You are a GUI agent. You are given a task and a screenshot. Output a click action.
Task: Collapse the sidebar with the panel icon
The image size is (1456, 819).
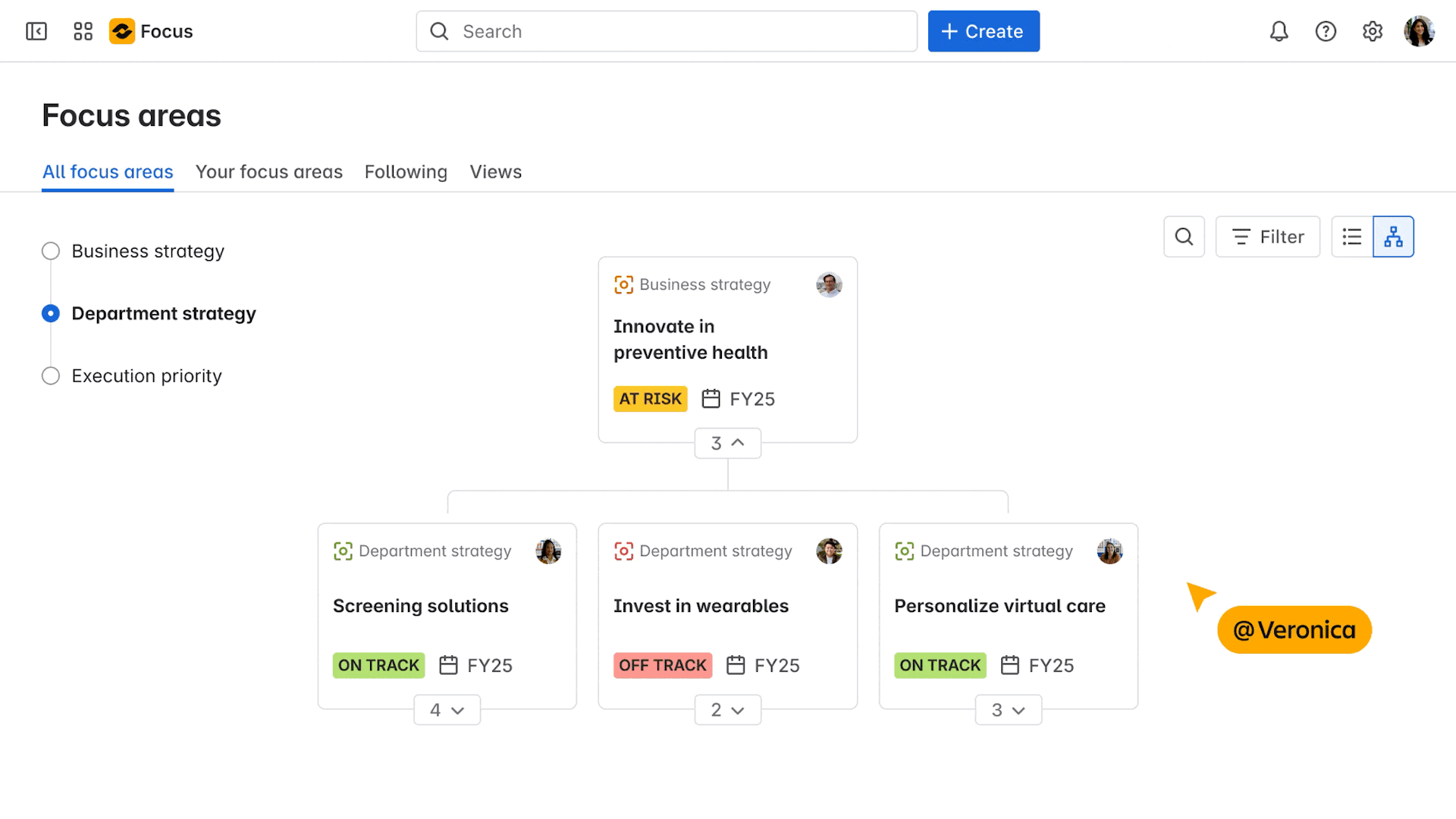click(35, 31)
